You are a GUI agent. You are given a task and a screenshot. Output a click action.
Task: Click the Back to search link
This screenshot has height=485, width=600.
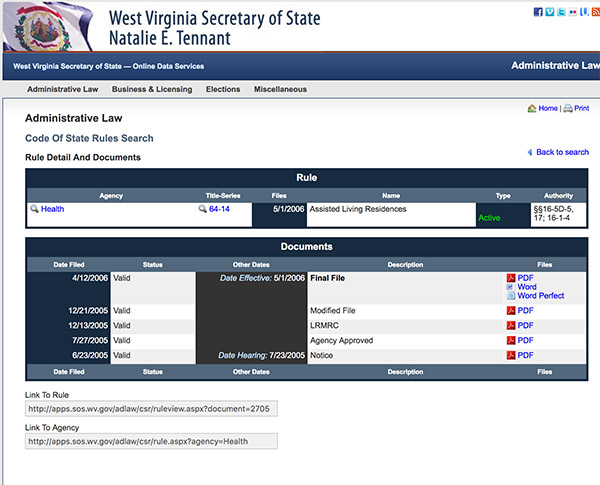[x=562, y=152]
